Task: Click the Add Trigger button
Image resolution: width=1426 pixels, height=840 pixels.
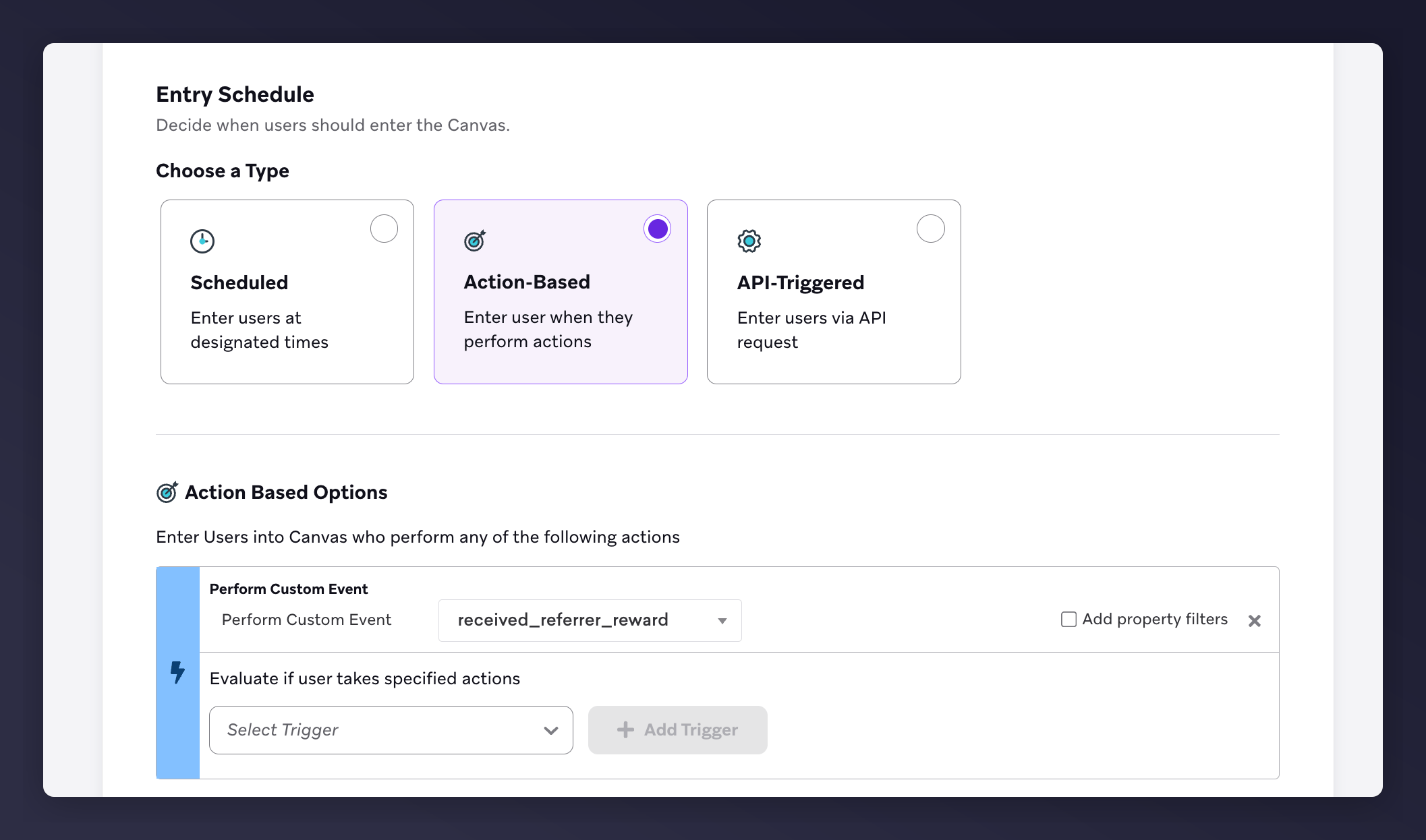Action: coord(677,730)
